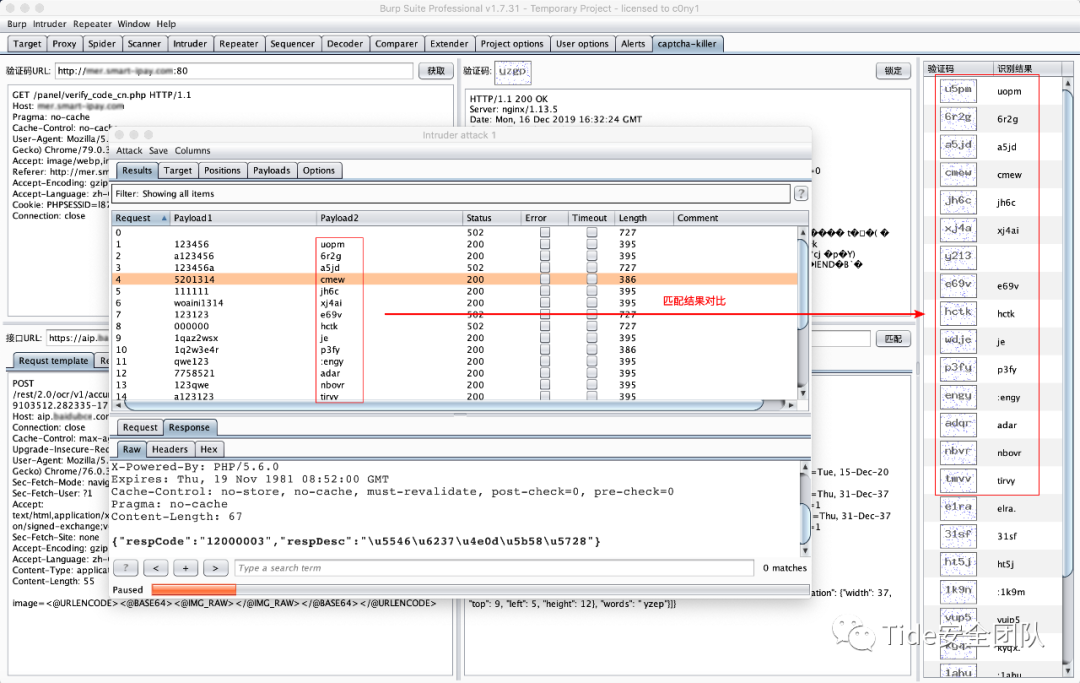This screenshot has width=1080, height=683.
Task: Go to next search match arrow
Action: click(x=216, y=568)
